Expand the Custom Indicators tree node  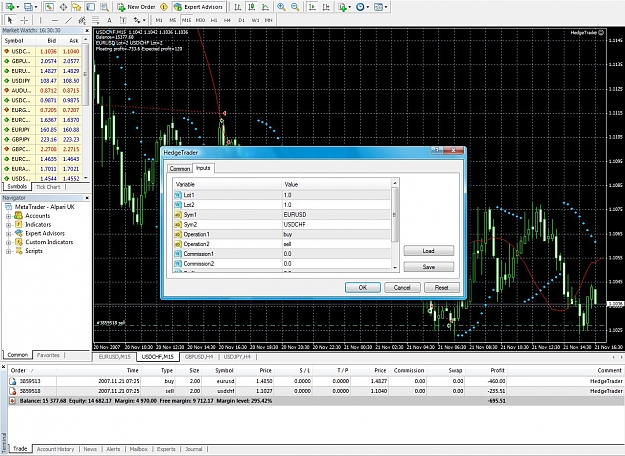click(x=8, y=242)
